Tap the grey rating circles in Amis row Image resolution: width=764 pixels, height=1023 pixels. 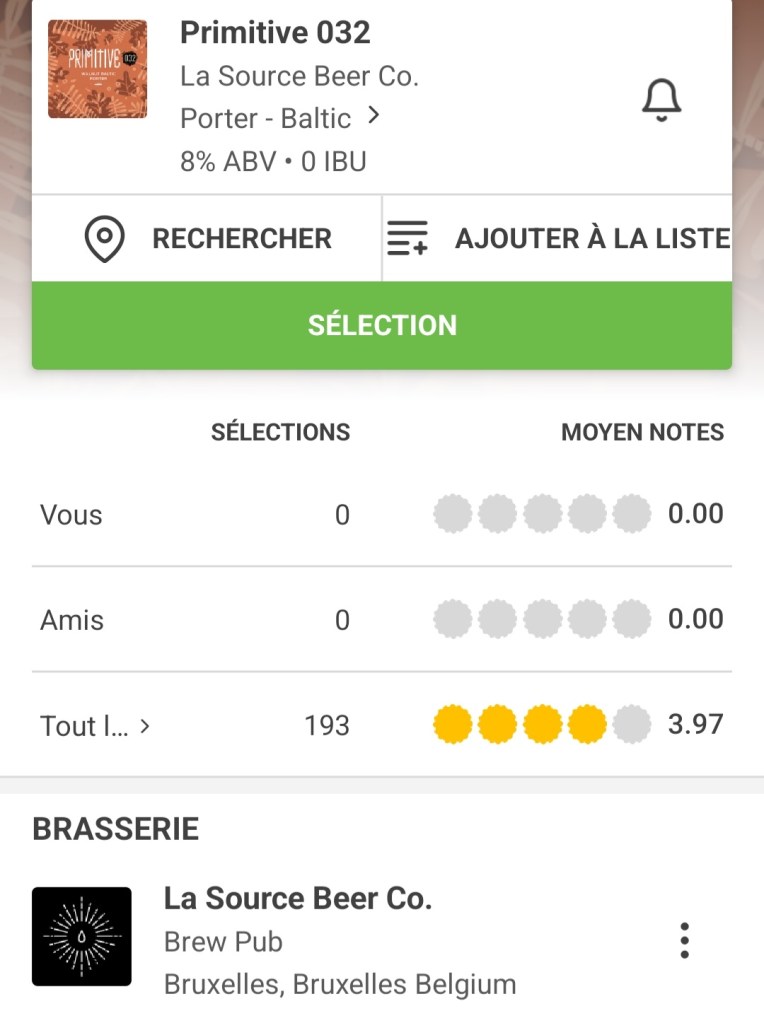pyautogui.click(x=541, y=620)
